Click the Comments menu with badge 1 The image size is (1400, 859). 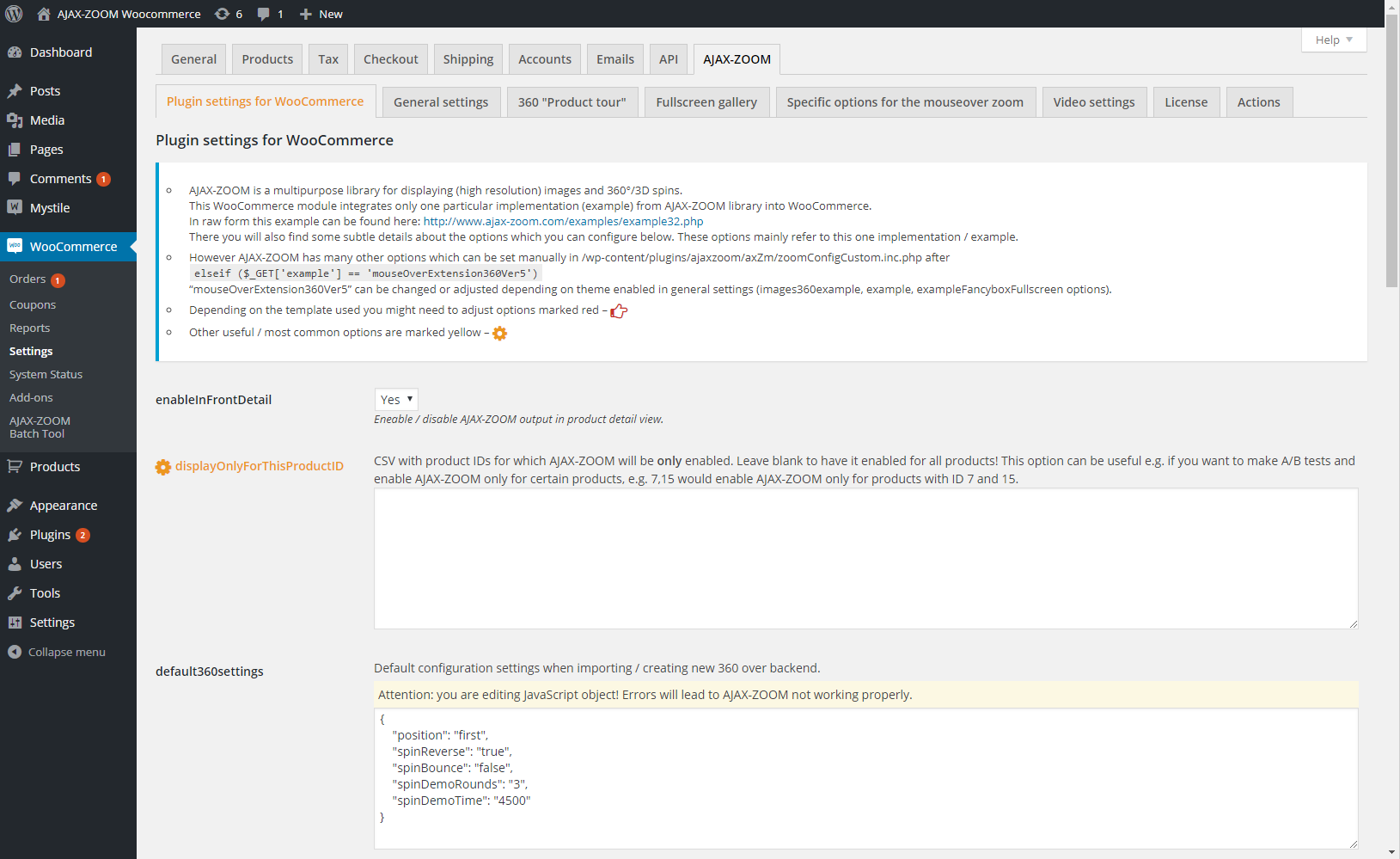pyautogui.click(x=69, y=179)
